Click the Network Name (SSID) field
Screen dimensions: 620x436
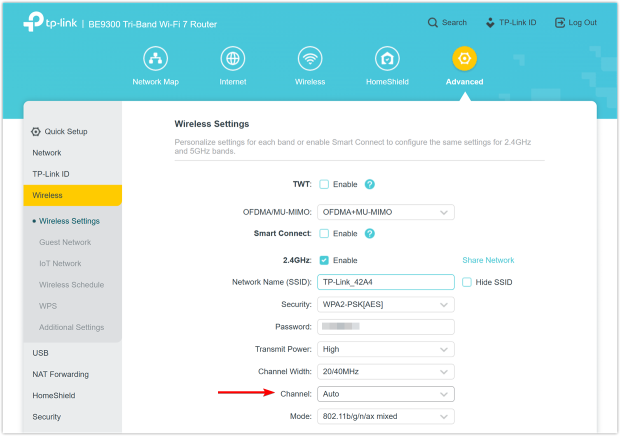386,282
